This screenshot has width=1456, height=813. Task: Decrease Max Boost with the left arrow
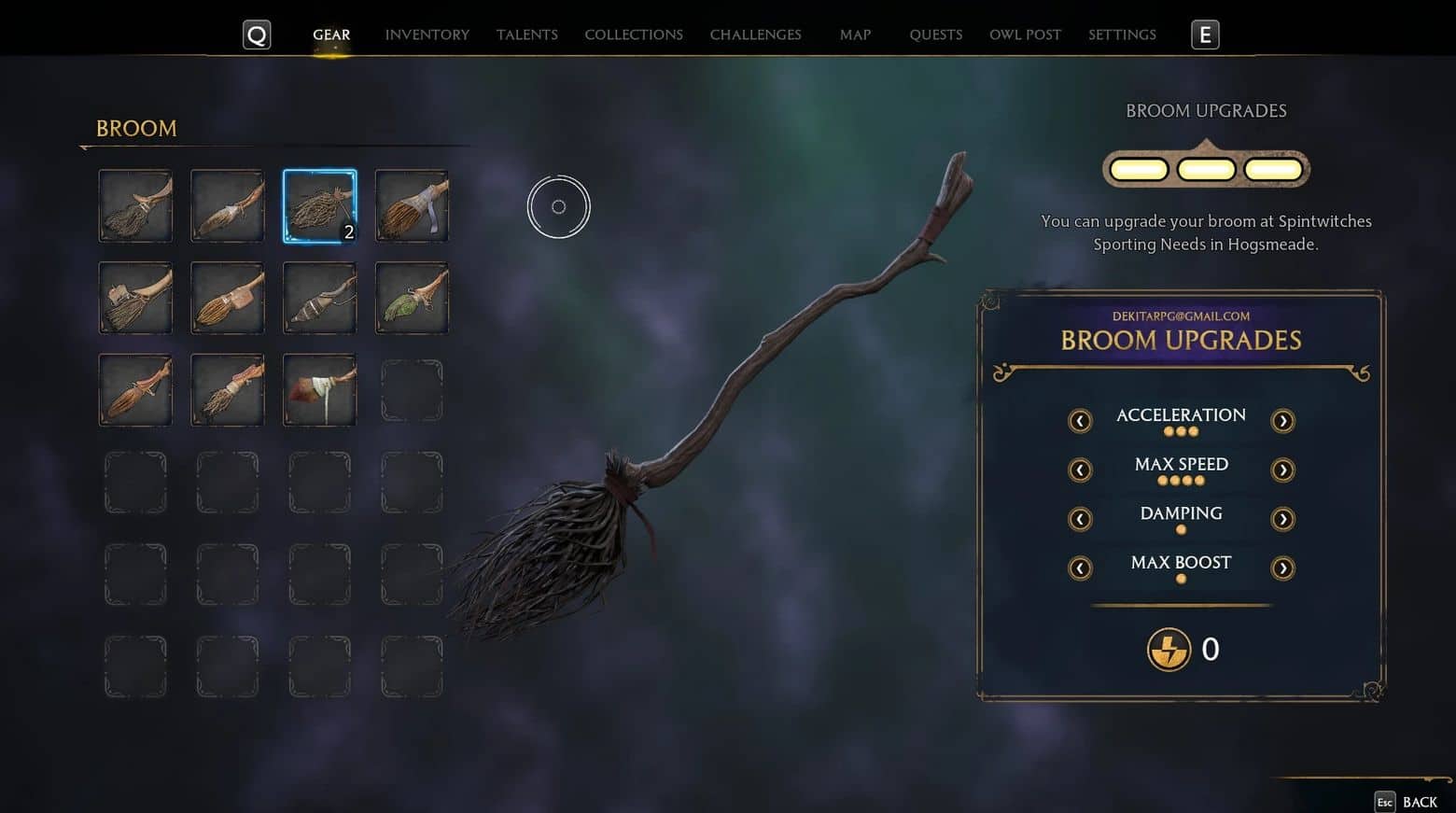click(x=1080, y=568)
